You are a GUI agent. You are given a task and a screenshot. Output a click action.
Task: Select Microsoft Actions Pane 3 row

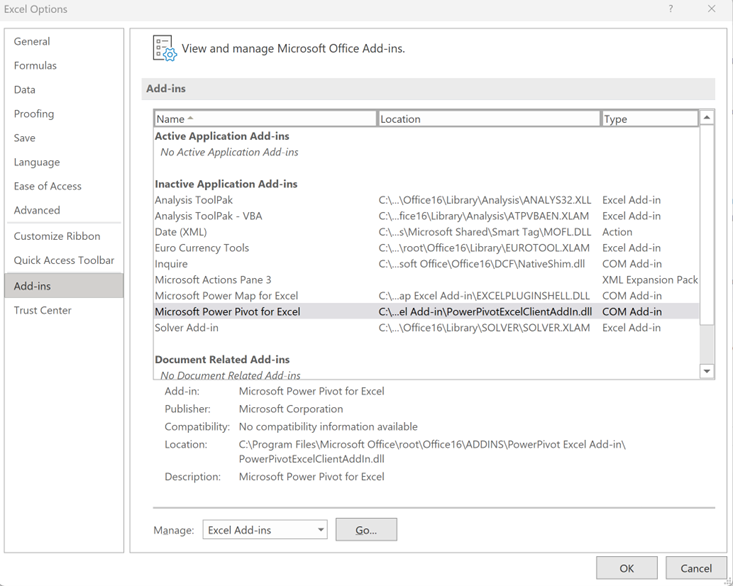[426, 279]
